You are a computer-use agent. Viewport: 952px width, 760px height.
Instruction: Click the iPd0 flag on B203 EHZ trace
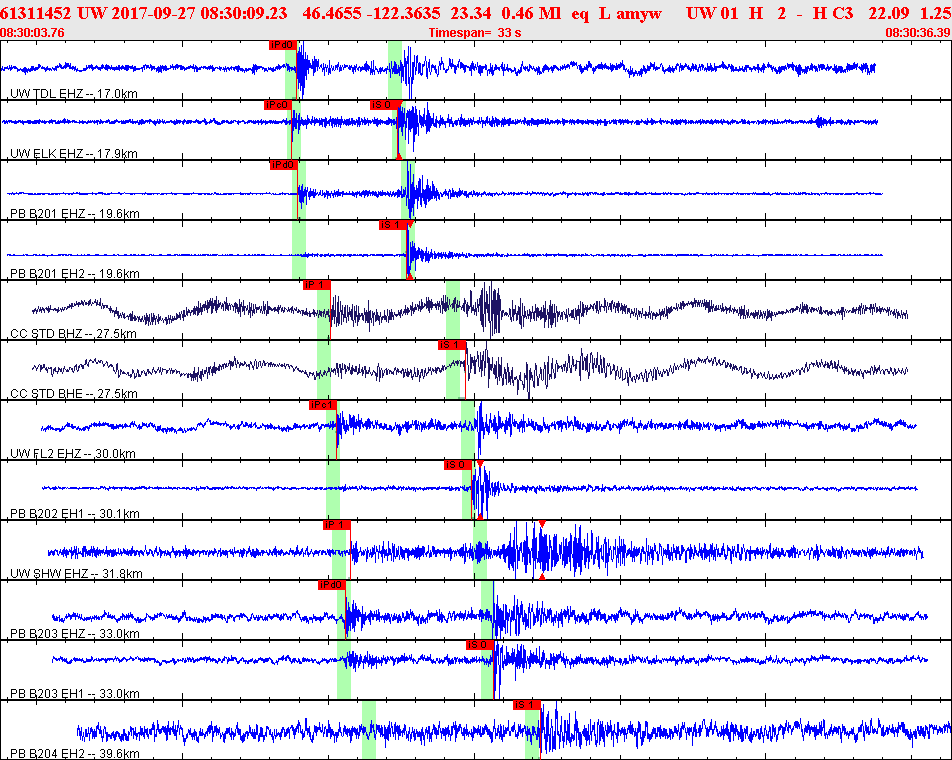point(332,585)
